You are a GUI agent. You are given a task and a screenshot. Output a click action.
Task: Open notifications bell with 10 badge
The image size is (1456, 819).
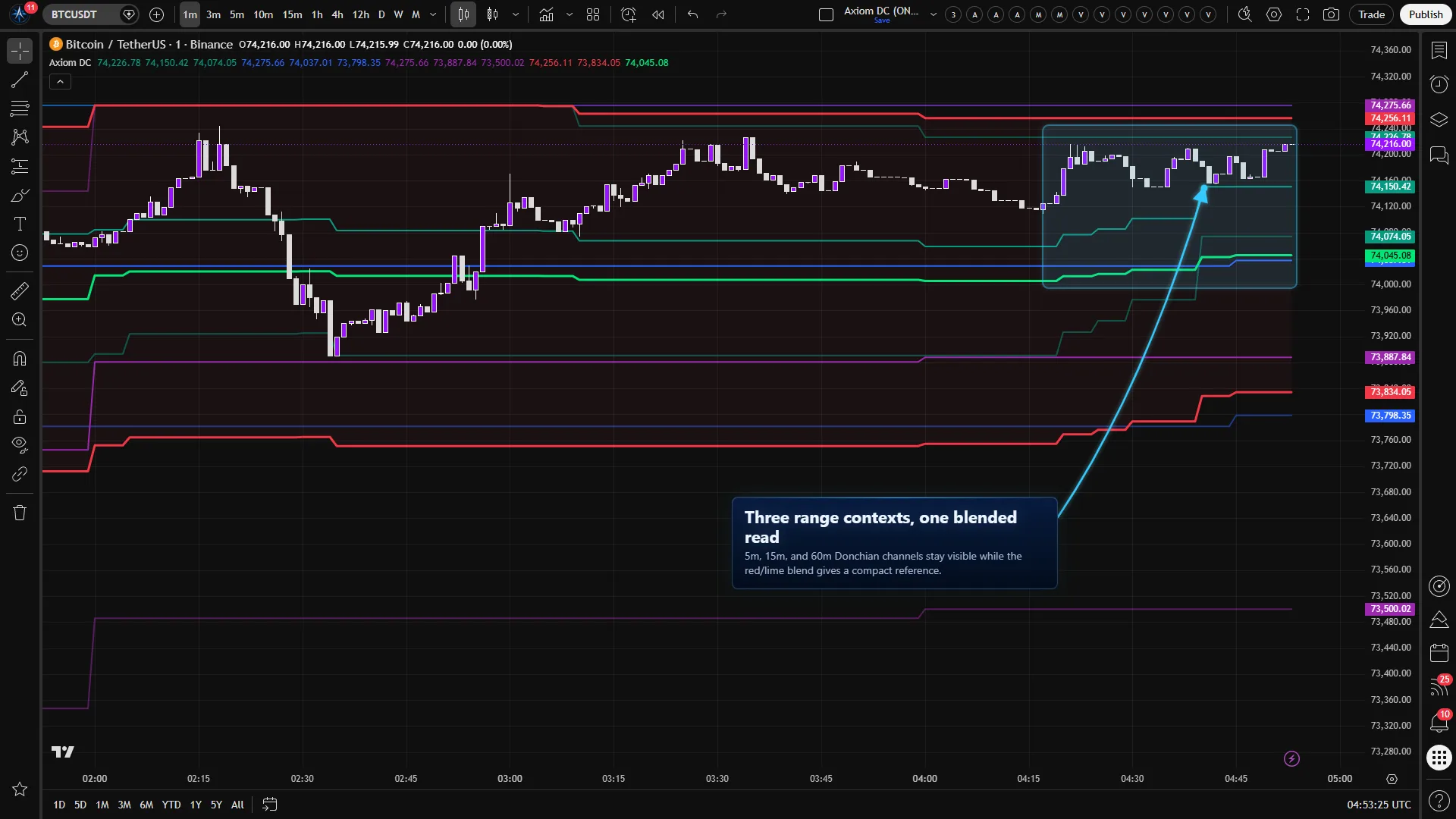click(x=1439, y=722)
